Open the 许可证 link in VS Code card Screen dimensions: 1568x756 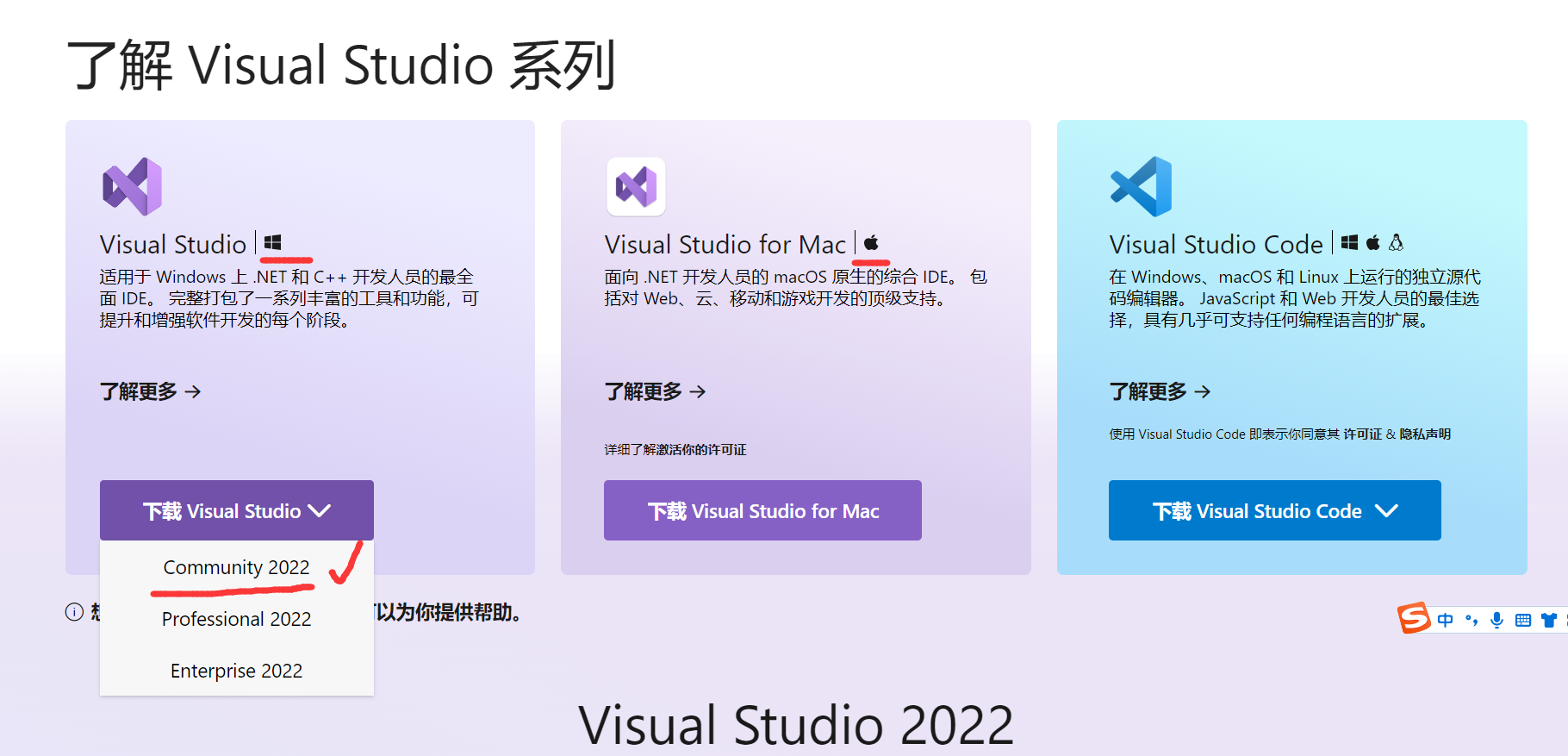click(x=1363, y=434)
